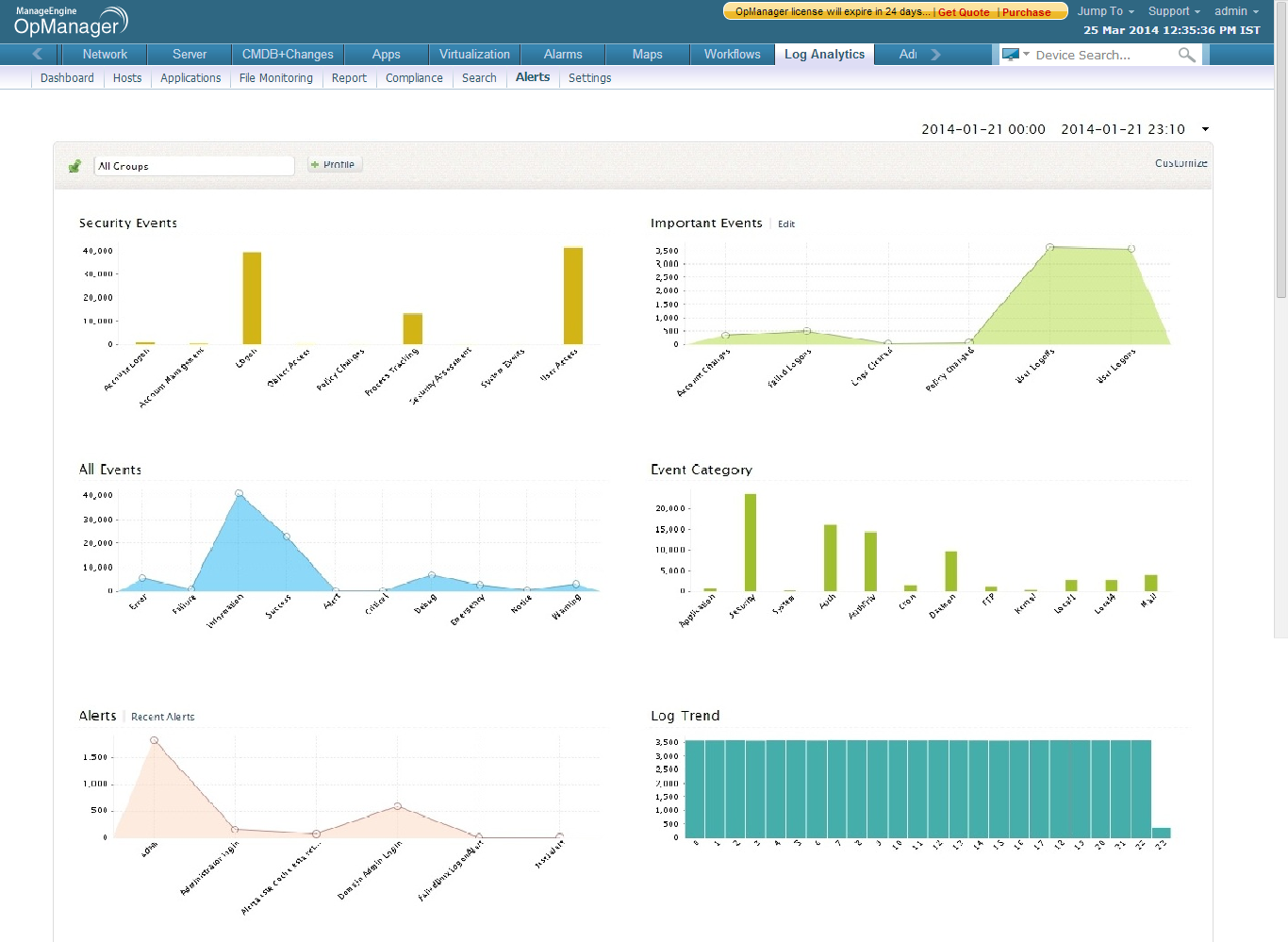Click the Security bar in Event Category

click(x=751, y=542)
